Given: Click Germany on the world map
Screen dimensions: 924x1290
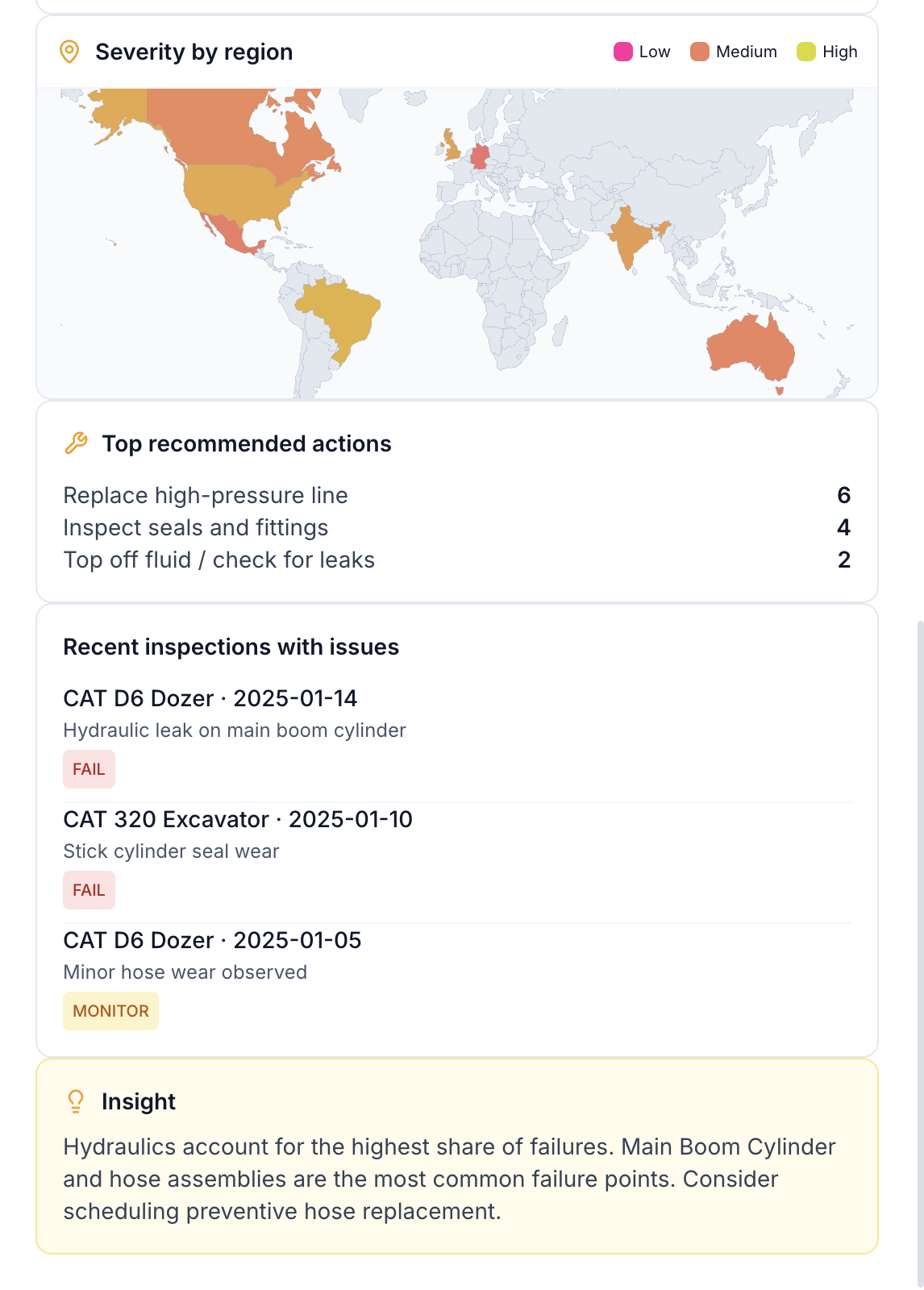Looking at the screenshot, I should [480, 156].
